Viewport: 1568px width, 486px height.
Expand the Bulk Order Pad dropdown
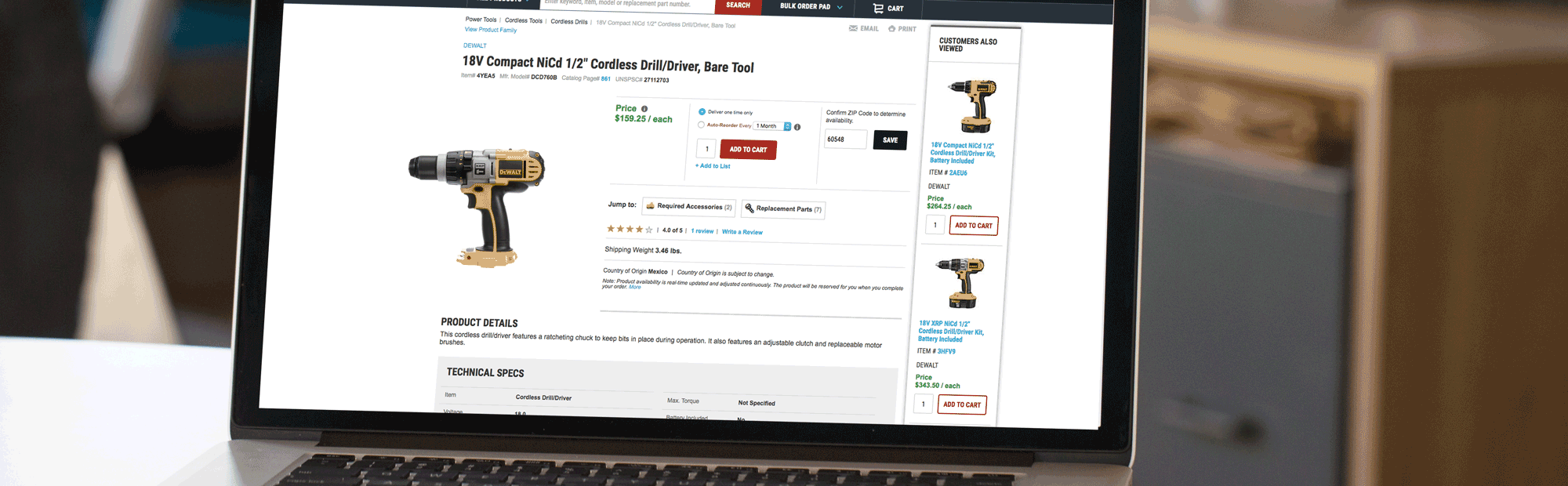coord(840,7)
